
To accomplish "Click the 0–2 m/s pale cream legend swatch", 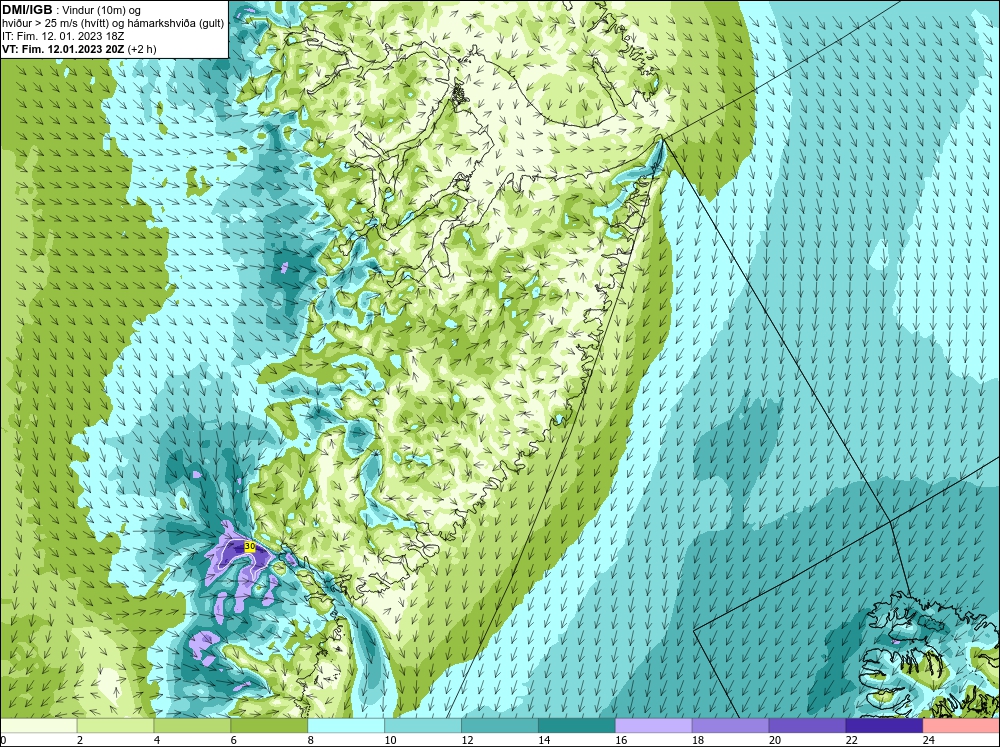I will [x=39, y=726].
